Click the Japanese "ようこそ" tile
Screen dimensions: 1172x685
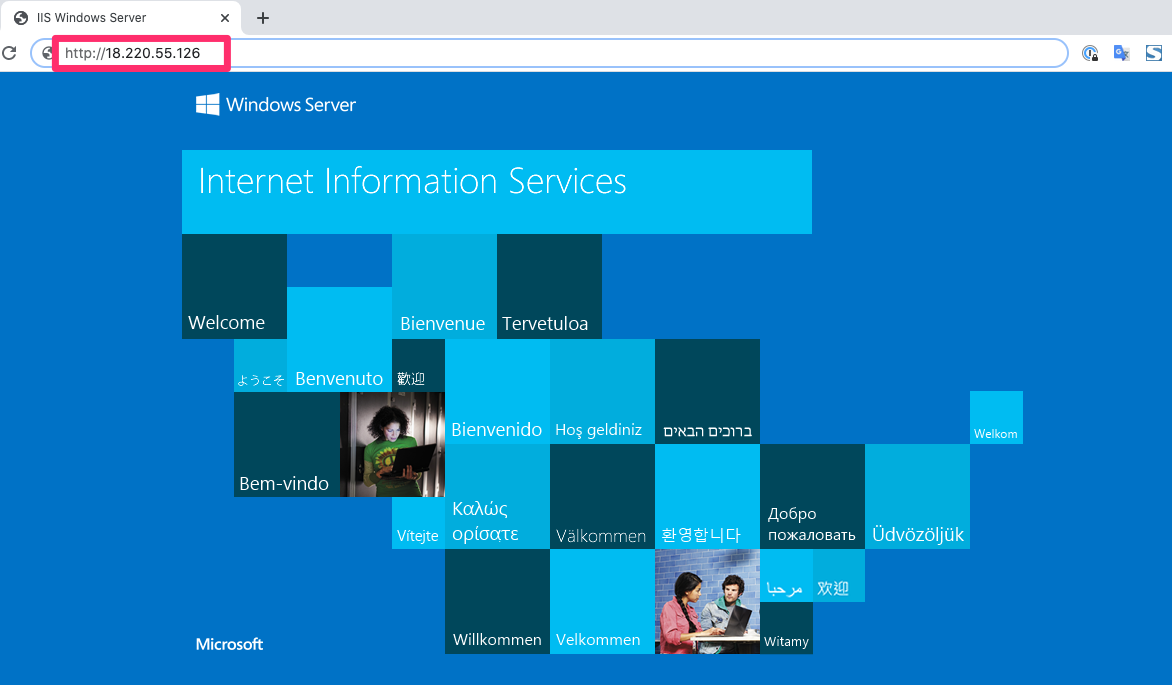pyautogui.click(x=261, y=366)
